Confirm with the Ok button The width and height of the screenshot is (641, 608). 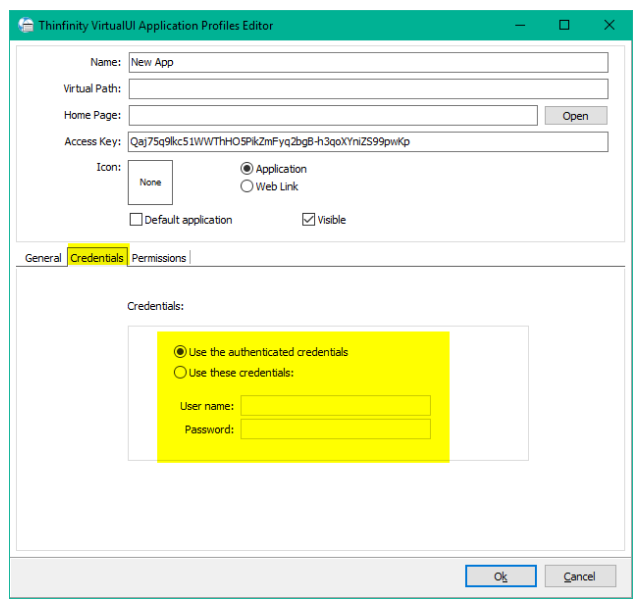tap(501, 576)
